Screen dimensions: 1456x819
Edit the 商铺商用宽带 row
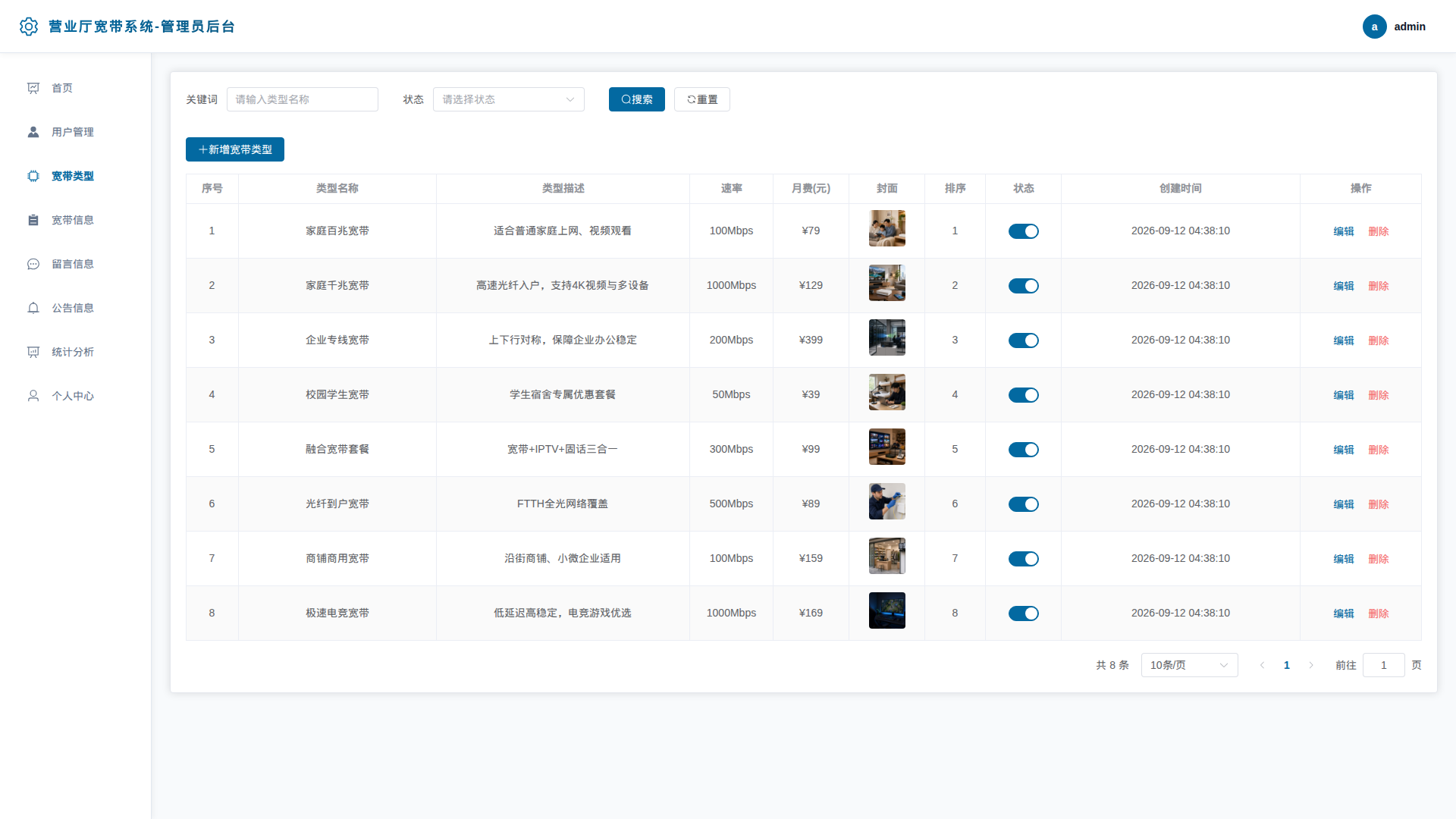[1343, 559]
